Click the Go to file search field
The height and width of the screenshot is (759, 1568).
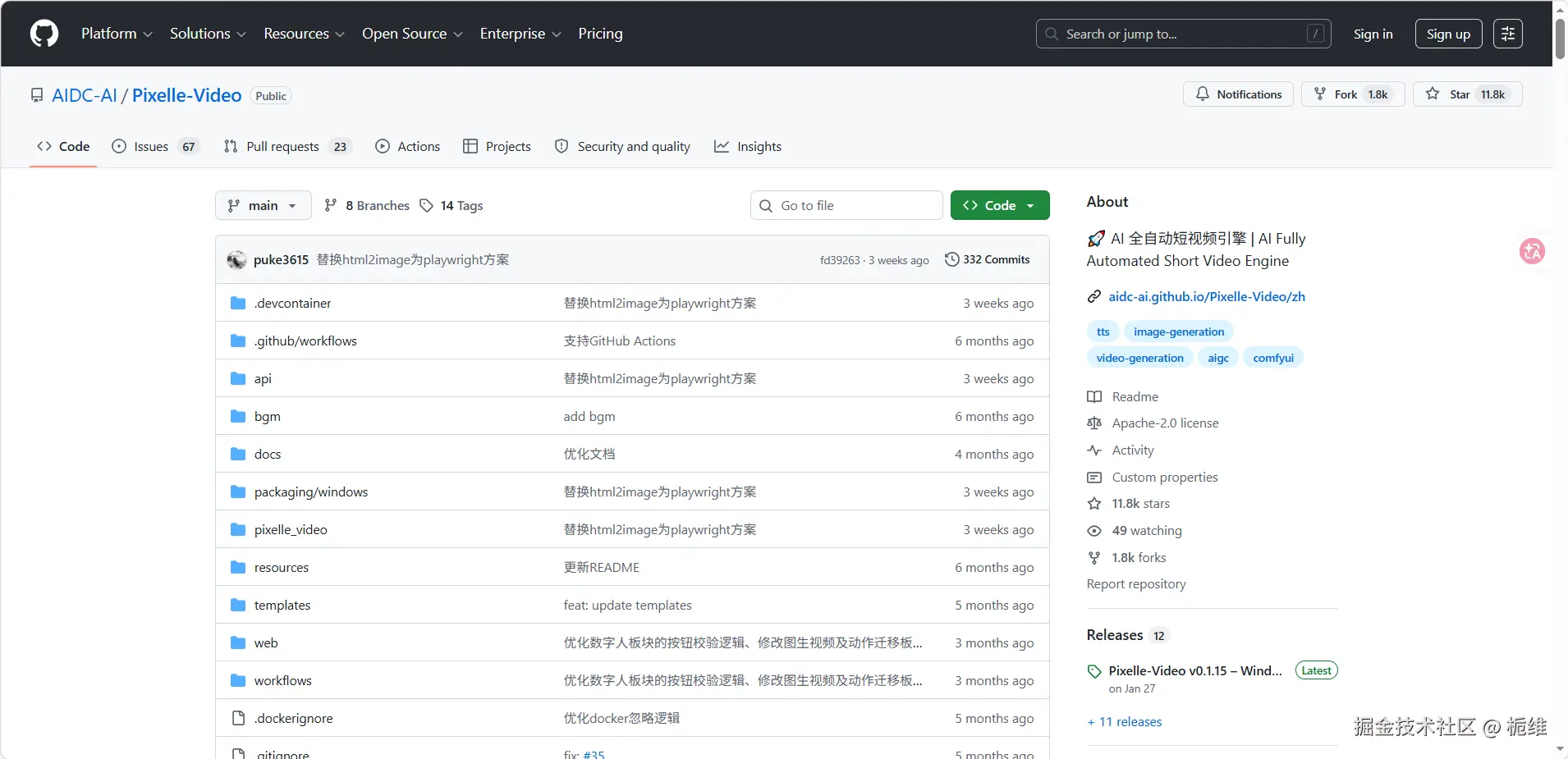click(846, 205)
